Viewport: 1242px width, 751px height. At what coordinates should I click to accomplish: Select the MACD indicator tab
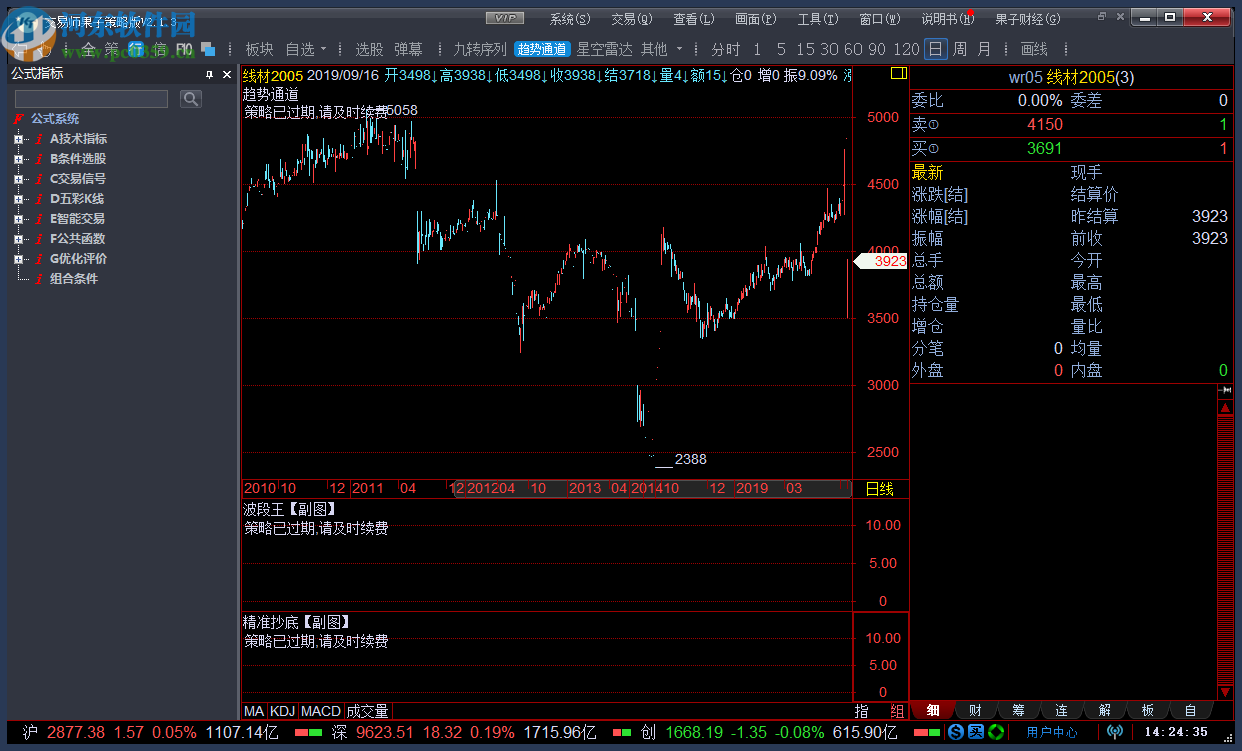321,711
